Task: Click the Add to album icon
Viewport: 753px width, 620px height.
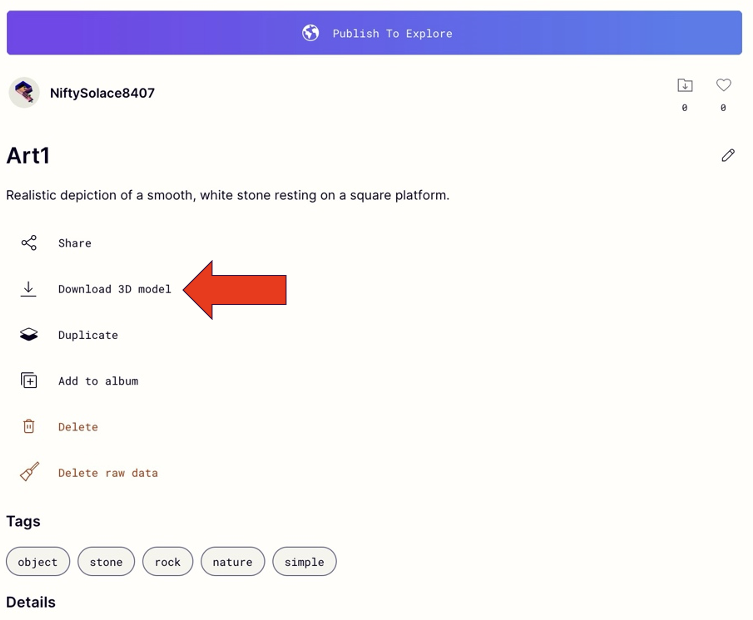Action: (29, 381)
